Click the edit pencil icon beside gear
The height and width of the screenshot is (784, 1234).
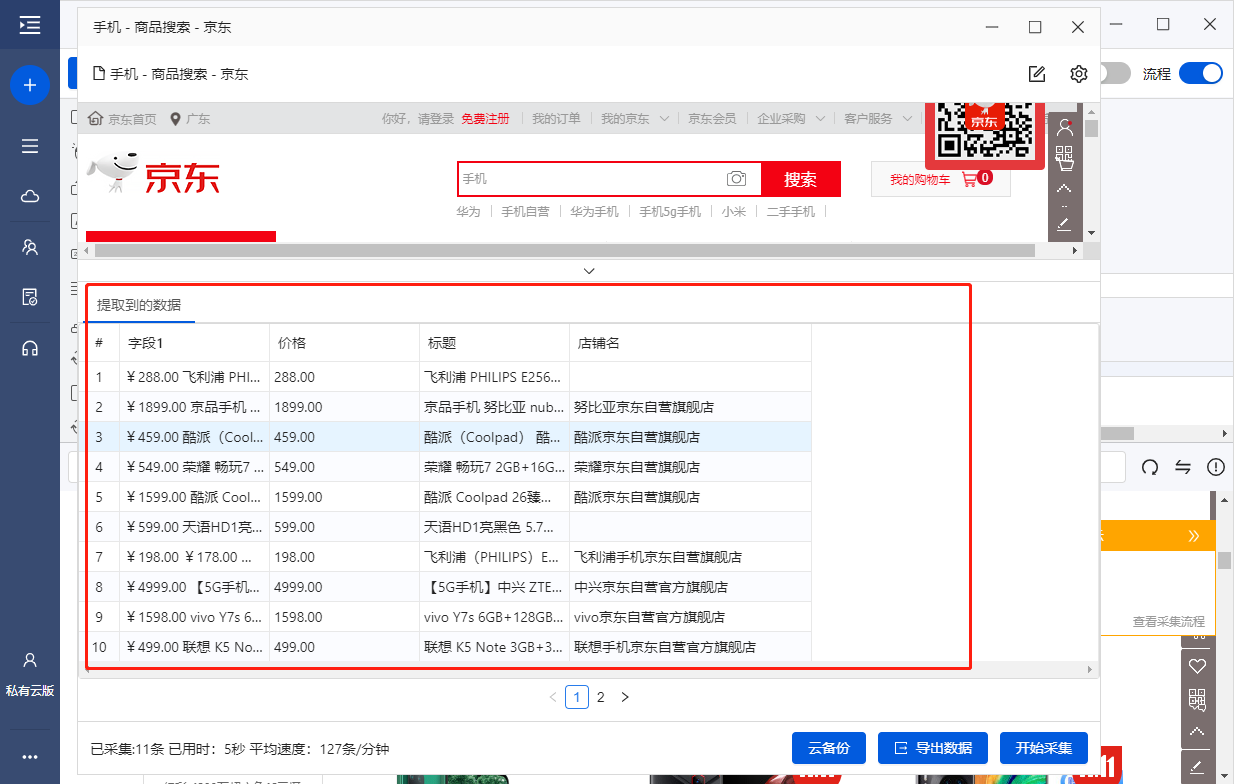1037,74
